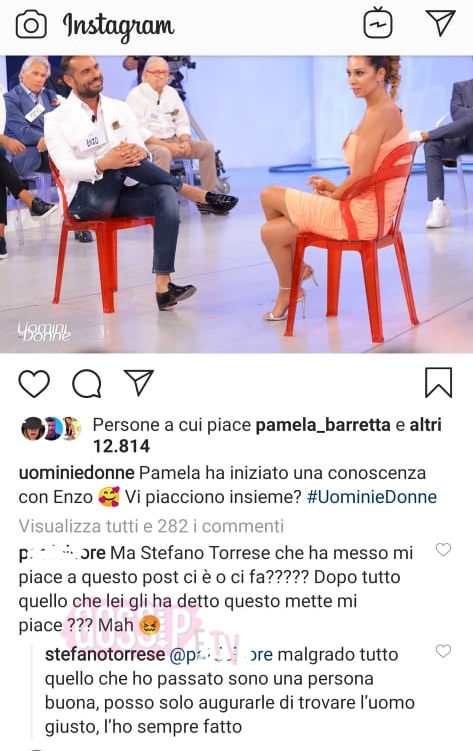This screenshot has height=751, width=473.
Task: Open the #UominieDonne hashtag
Action: pos(372,497)
